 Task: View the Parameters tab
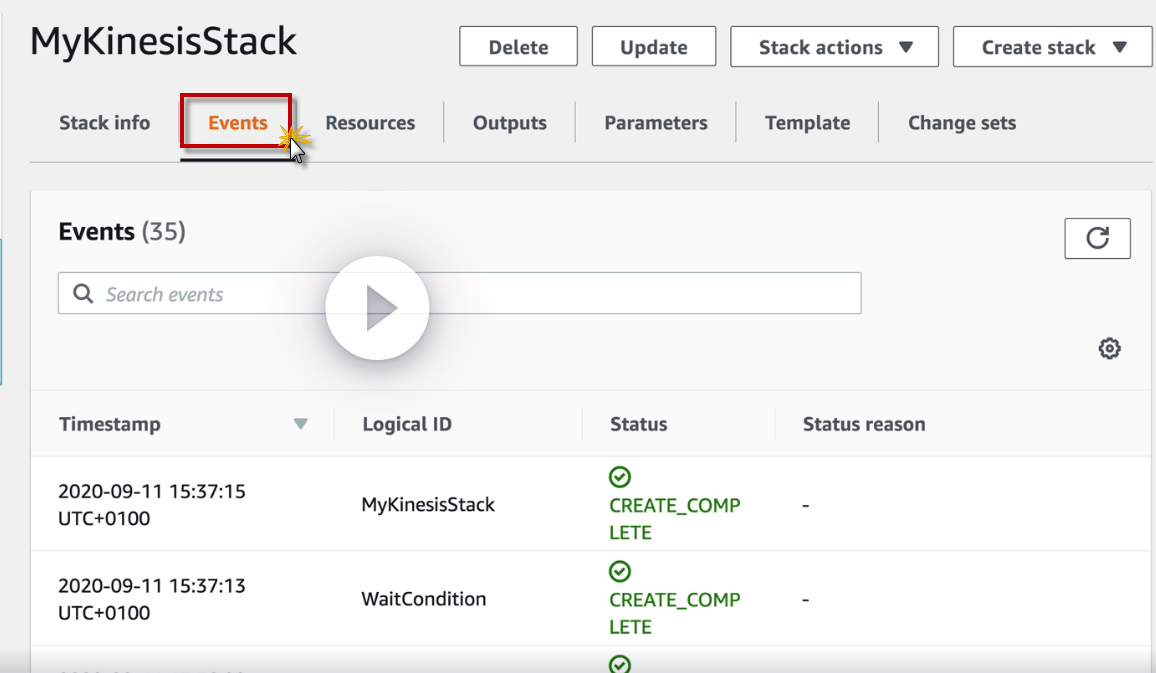pos(655,123)
